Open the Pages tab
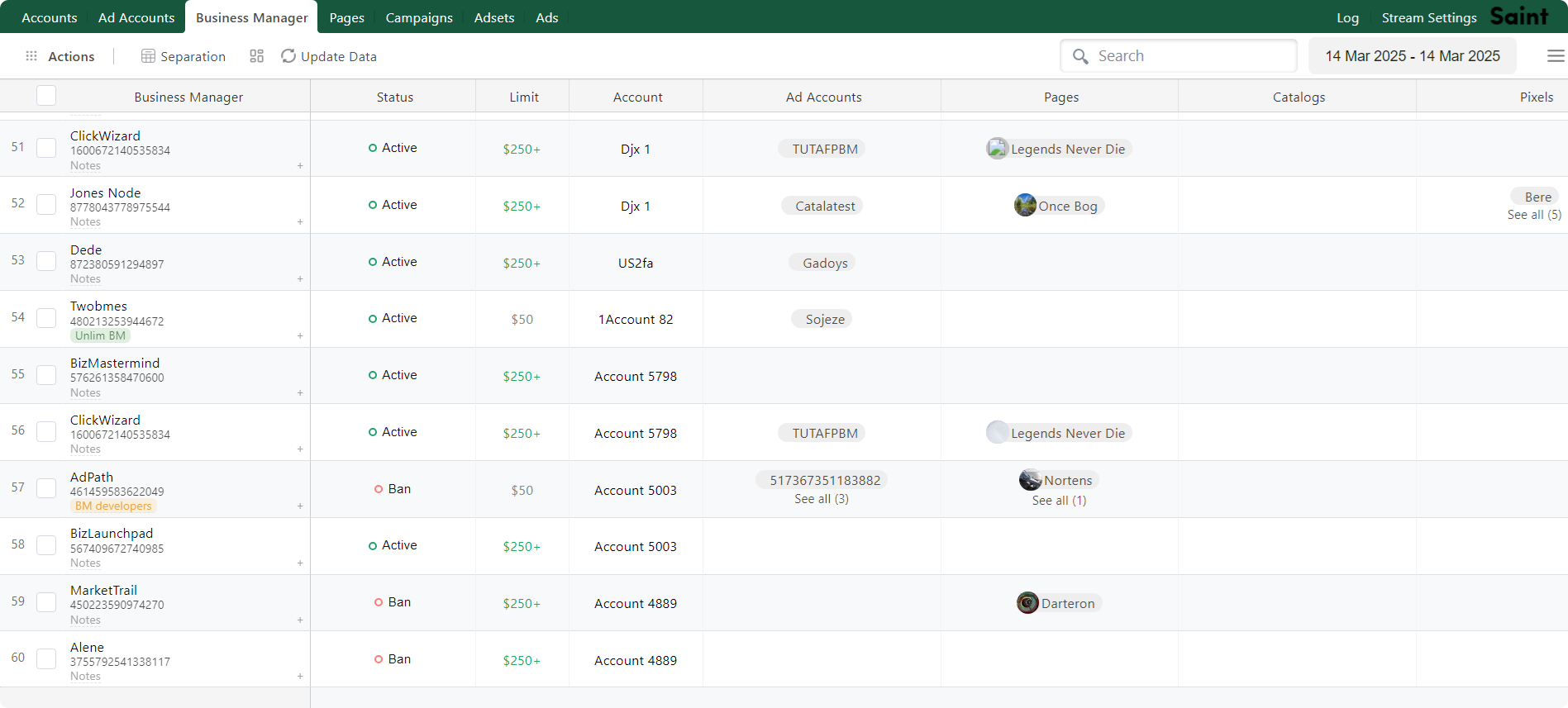Viewport: 1568px width, 708px height. pos(346,17)
